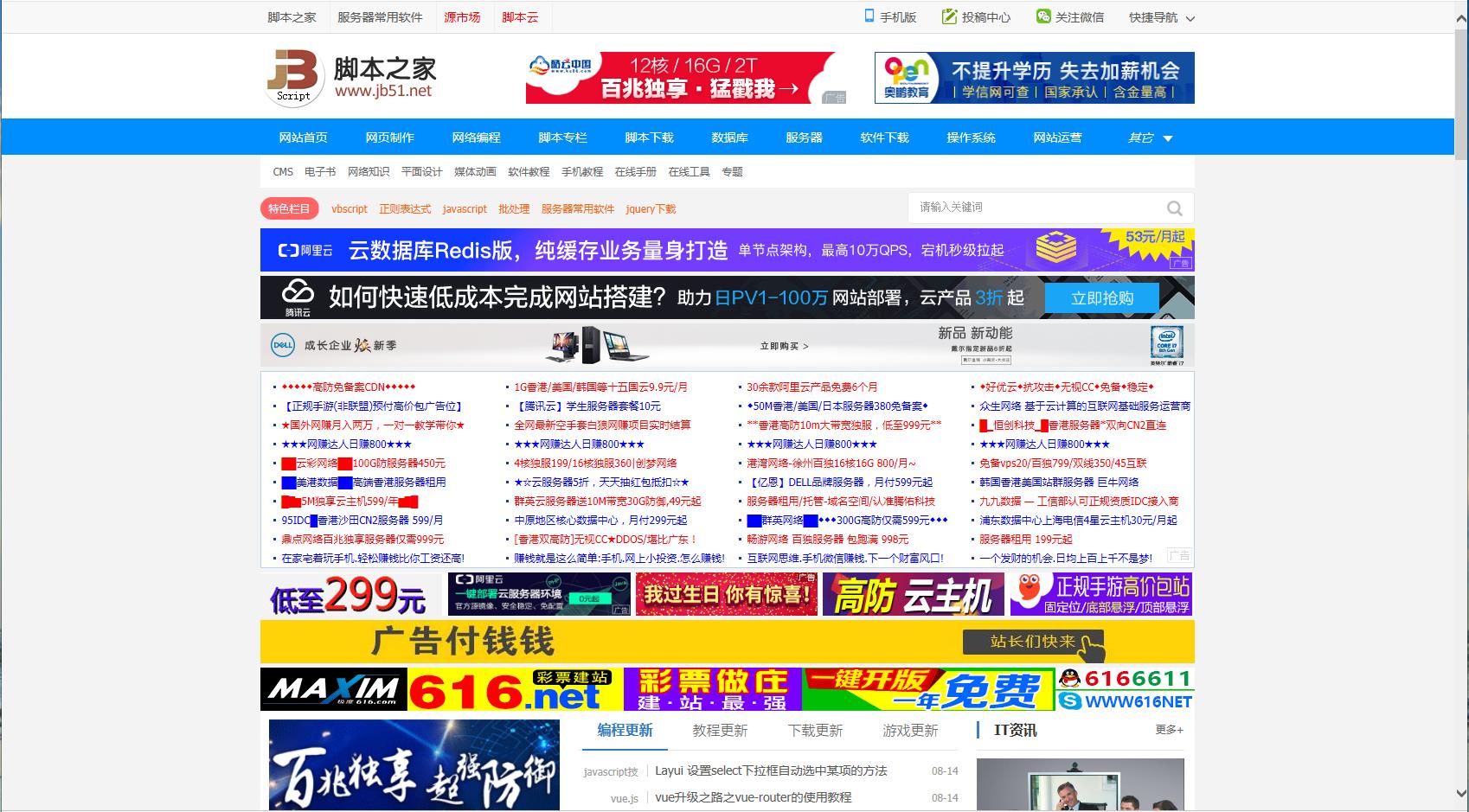Click the 百兆独享 top header banner

click(686, 78)
